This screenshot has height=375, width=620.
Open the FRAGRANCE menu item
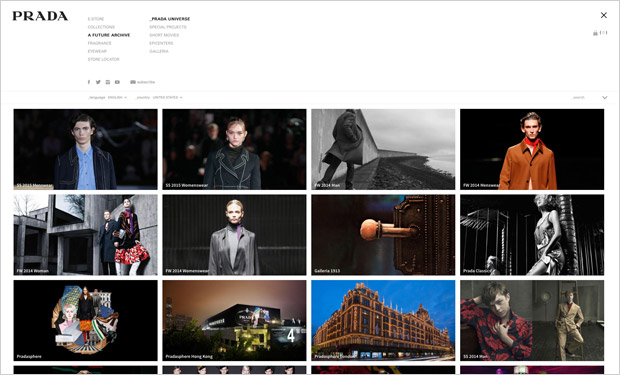pos(100,43)
